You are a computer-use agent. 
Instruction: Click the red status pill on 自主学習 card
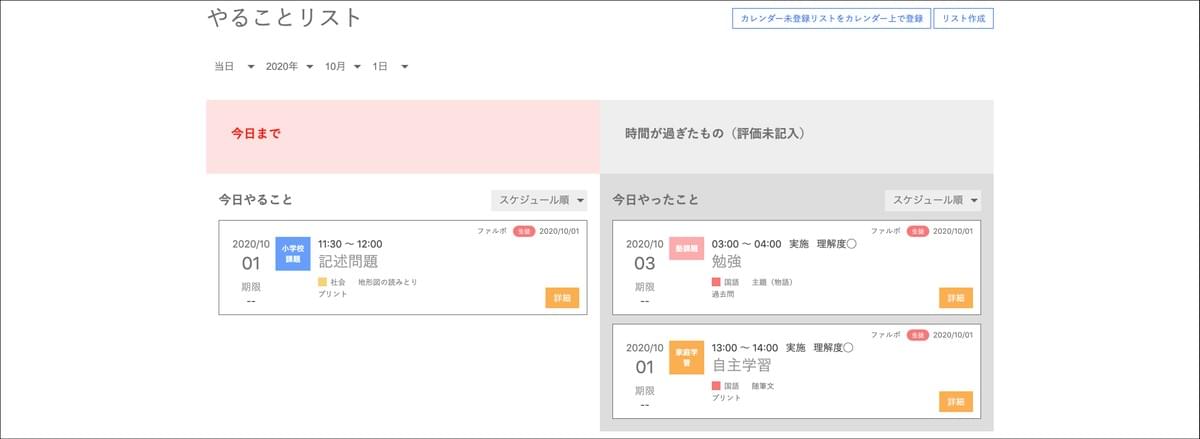point(918,335)
